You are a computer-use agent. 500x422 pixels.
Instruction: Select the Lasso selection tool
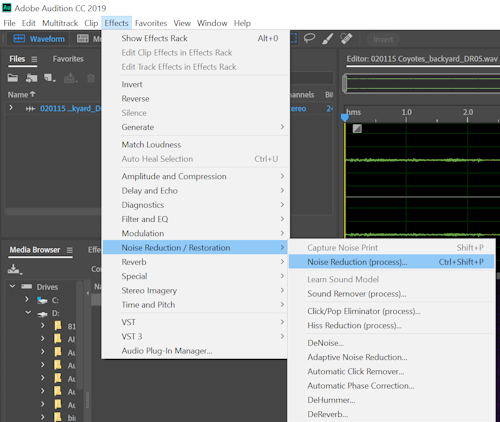[309, 38]
